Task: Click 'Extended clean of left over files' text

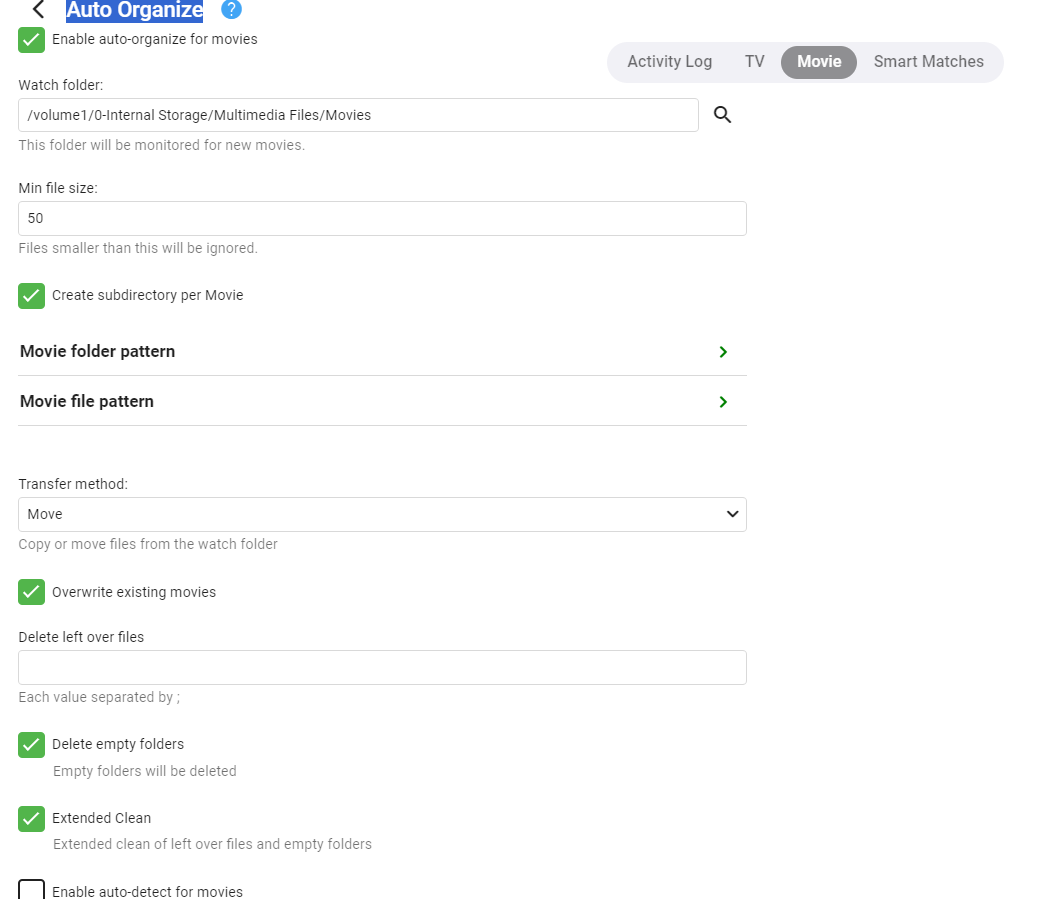Action: 212,844
